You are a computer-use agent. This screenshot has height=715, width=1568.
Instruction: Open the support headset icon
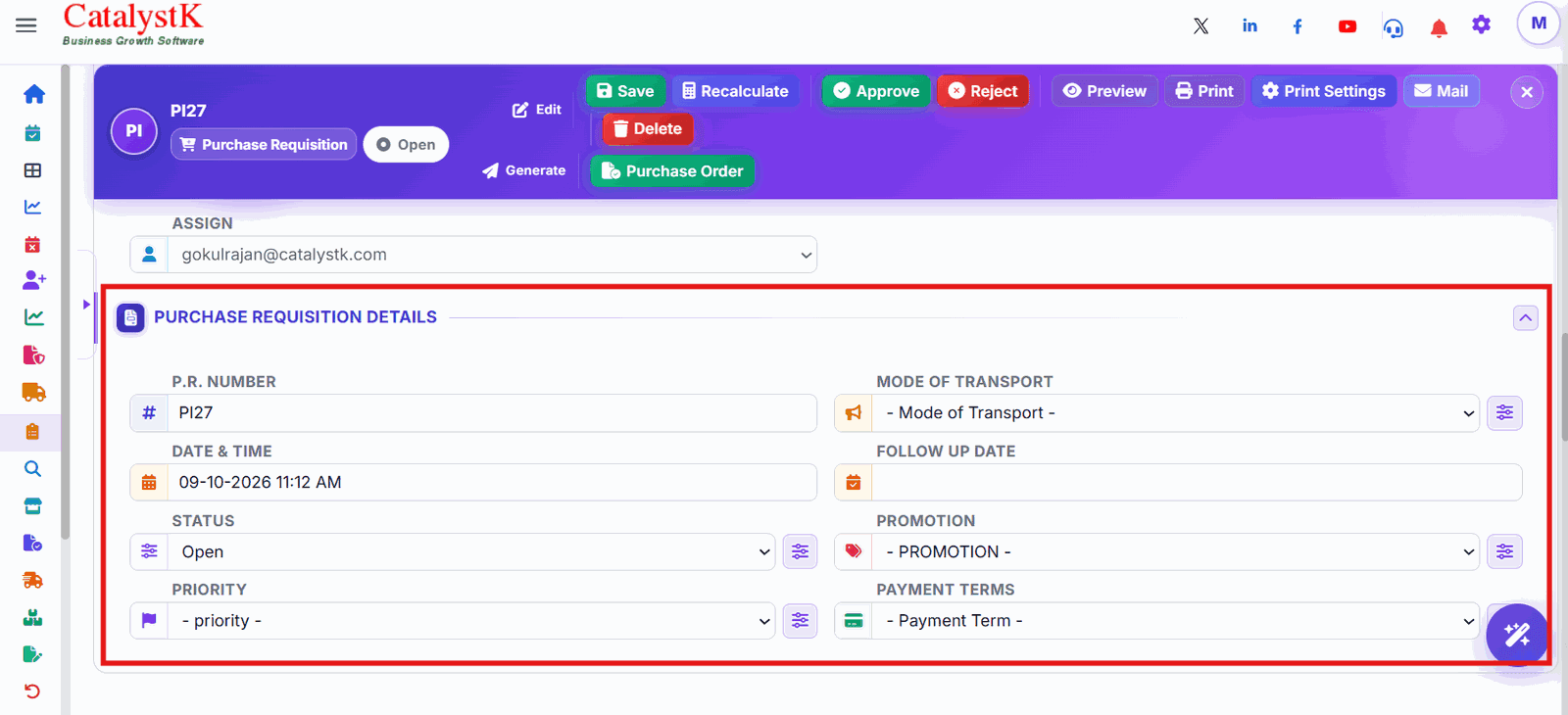tap(1393, 27)
